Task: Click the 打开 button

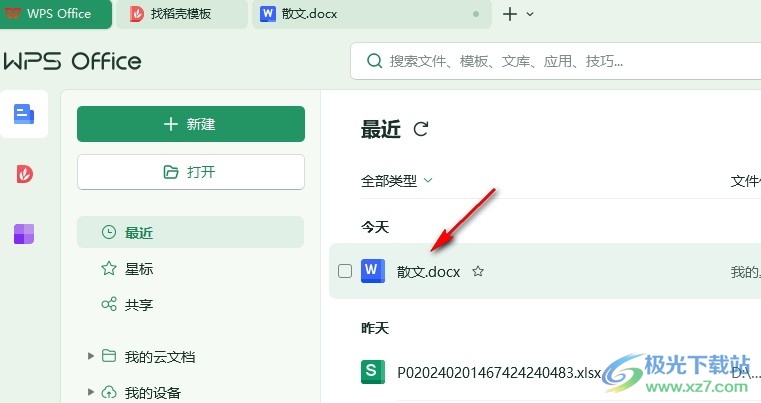Action: point(191,172)
